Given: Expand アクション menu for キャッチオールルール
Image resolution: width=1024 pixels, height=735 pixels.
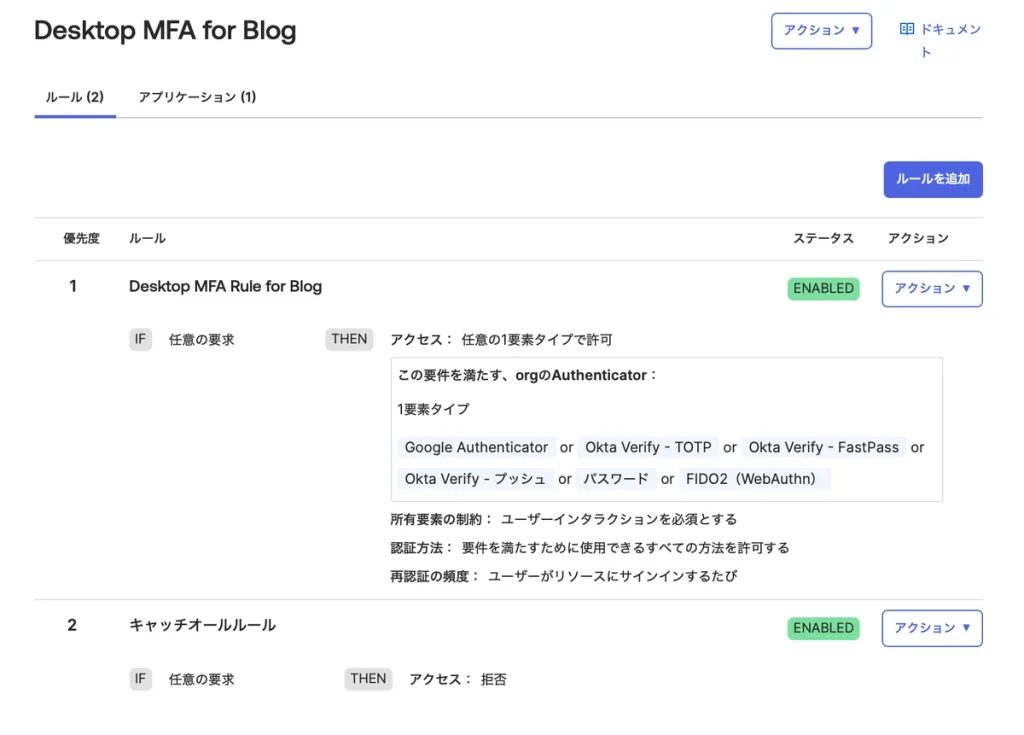Looking at the screenshot, I should 931,628.
